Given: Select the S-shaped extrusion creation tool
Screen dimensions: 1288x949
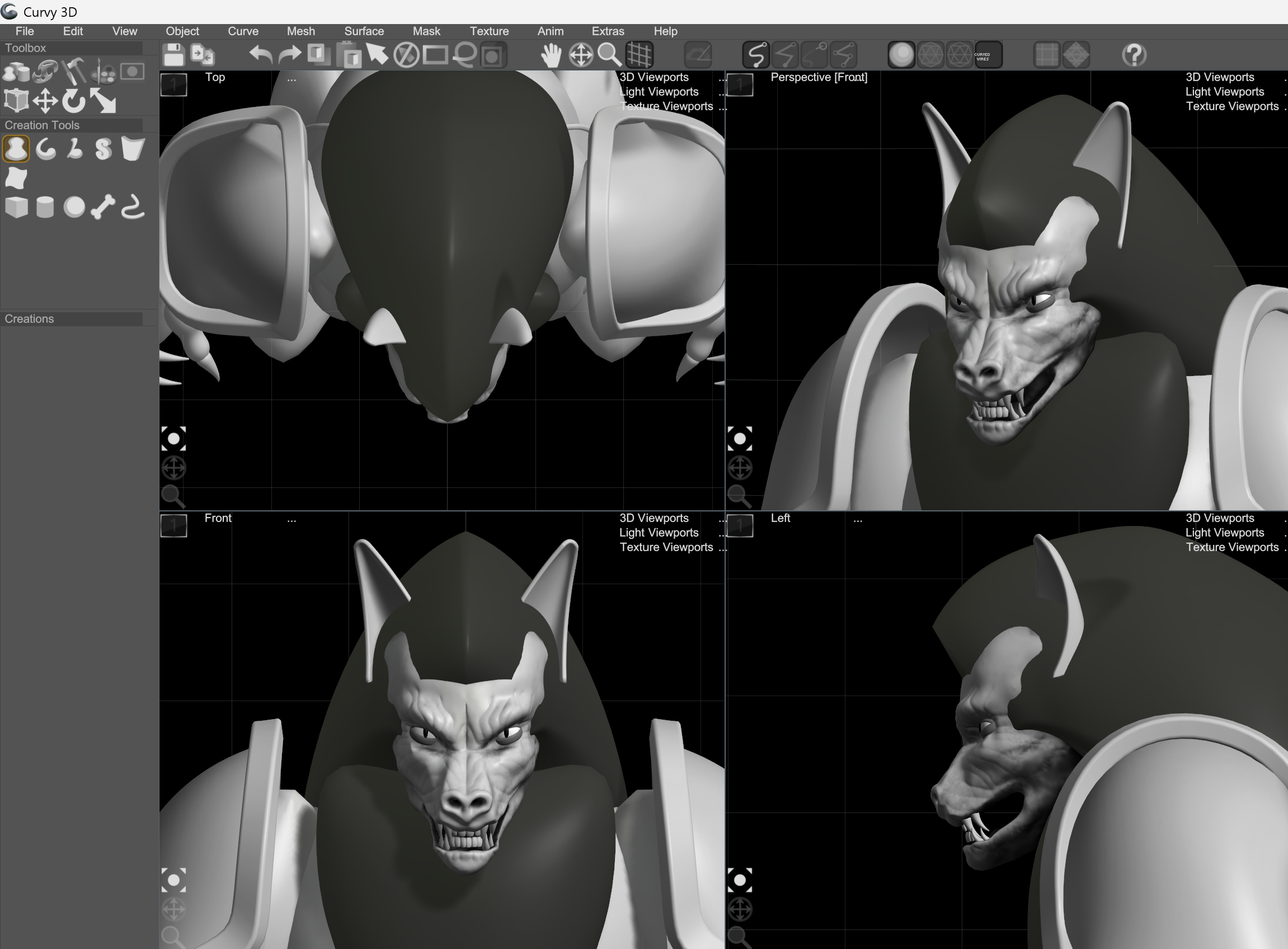Looking at the screenshot, I should tap(104, 149).
